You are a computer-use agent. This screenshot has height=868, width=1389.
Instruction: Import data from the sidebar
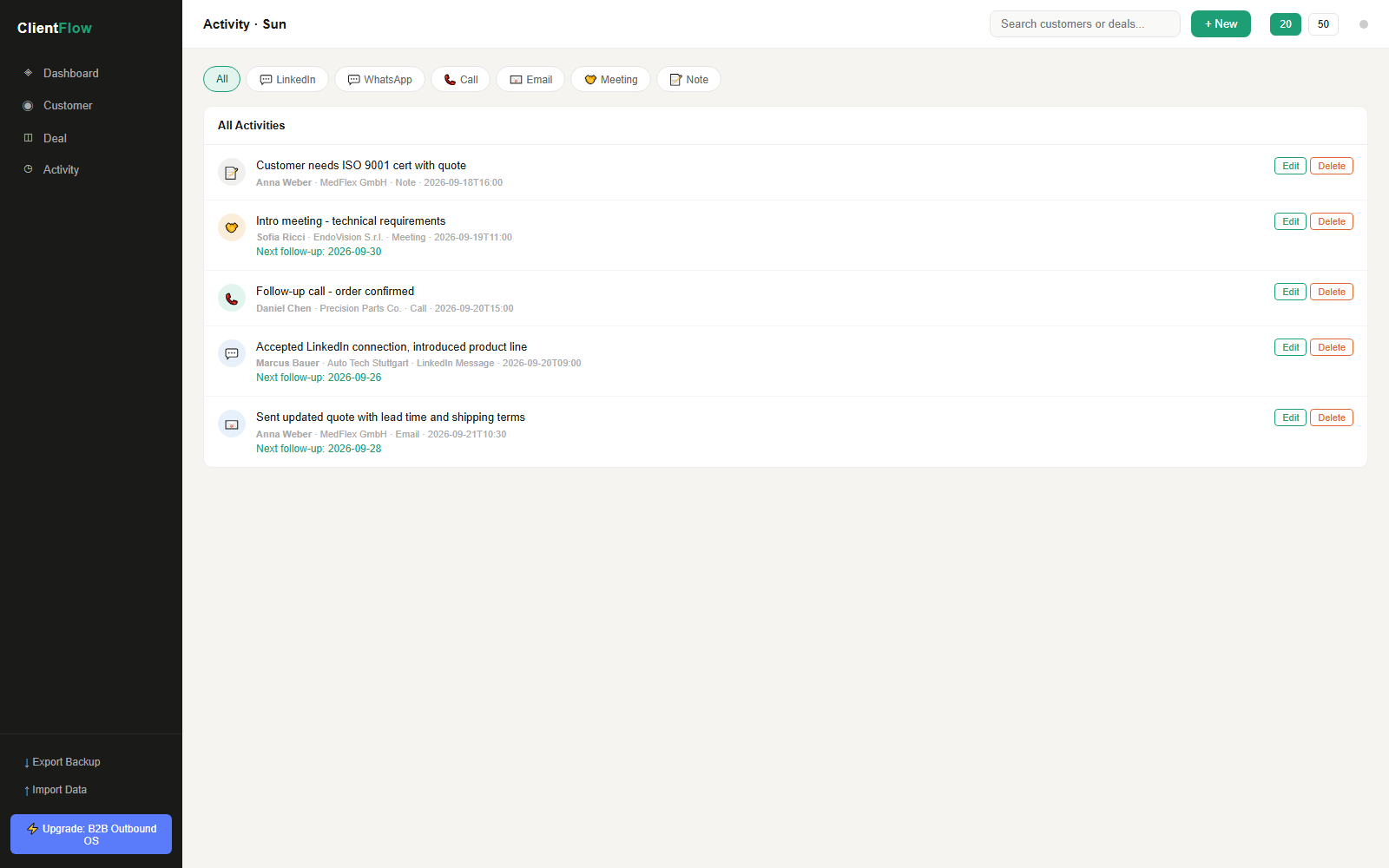click(x=91, y=790)
